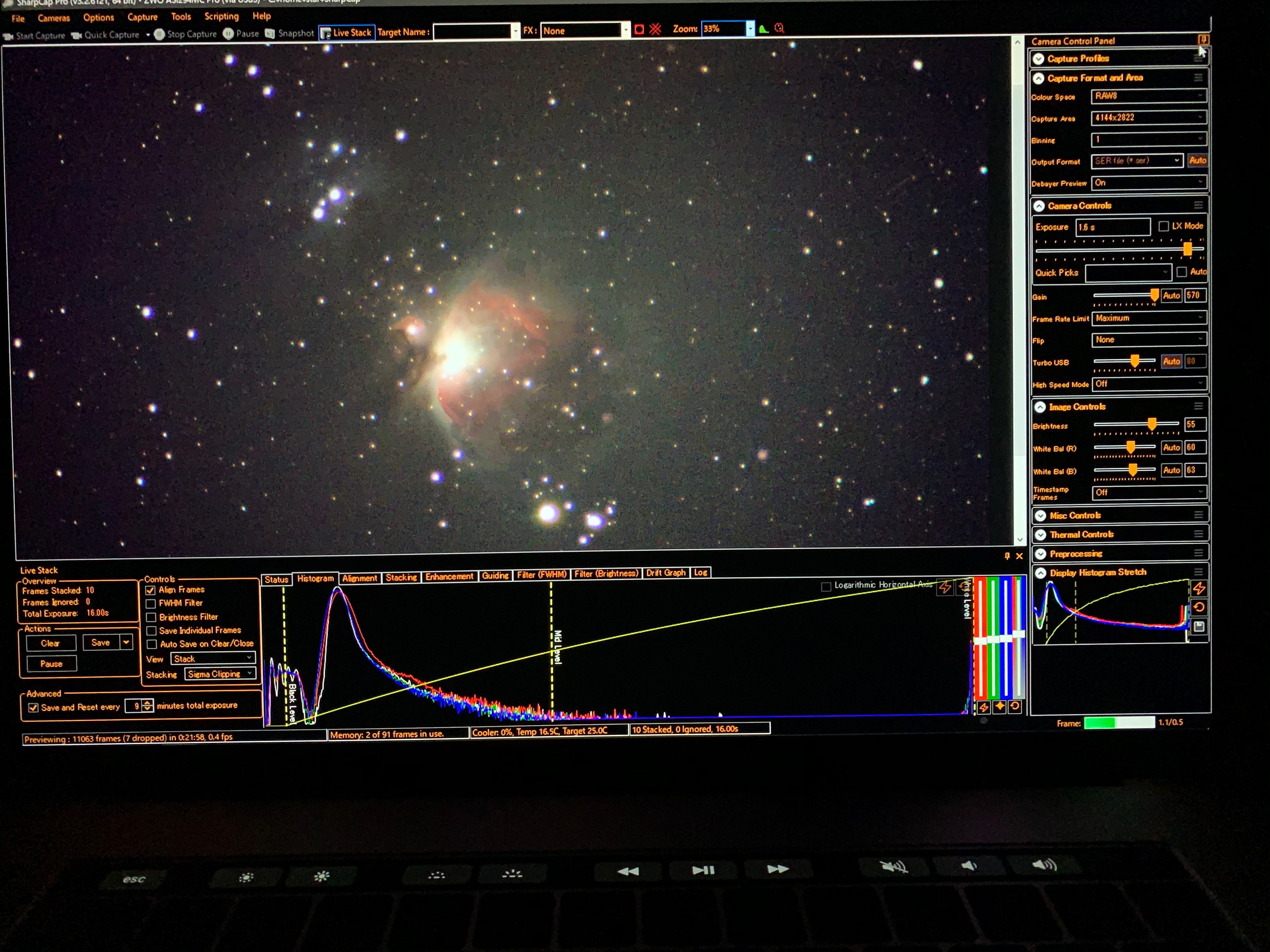This screenshot has height=952, width=1270.
Task: Uncheck the Align Frames checkbox
Action: [151, 590]
